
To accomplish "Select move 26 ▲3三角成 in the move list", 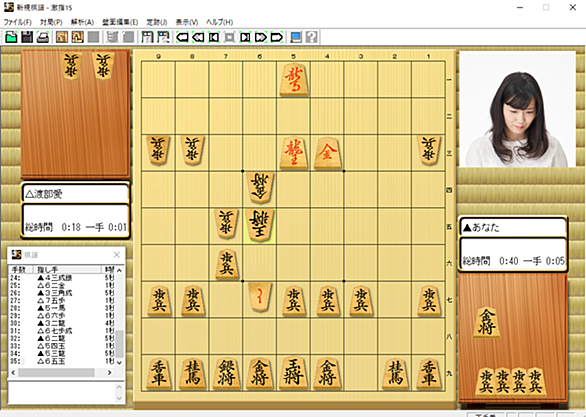I will 62,293.
